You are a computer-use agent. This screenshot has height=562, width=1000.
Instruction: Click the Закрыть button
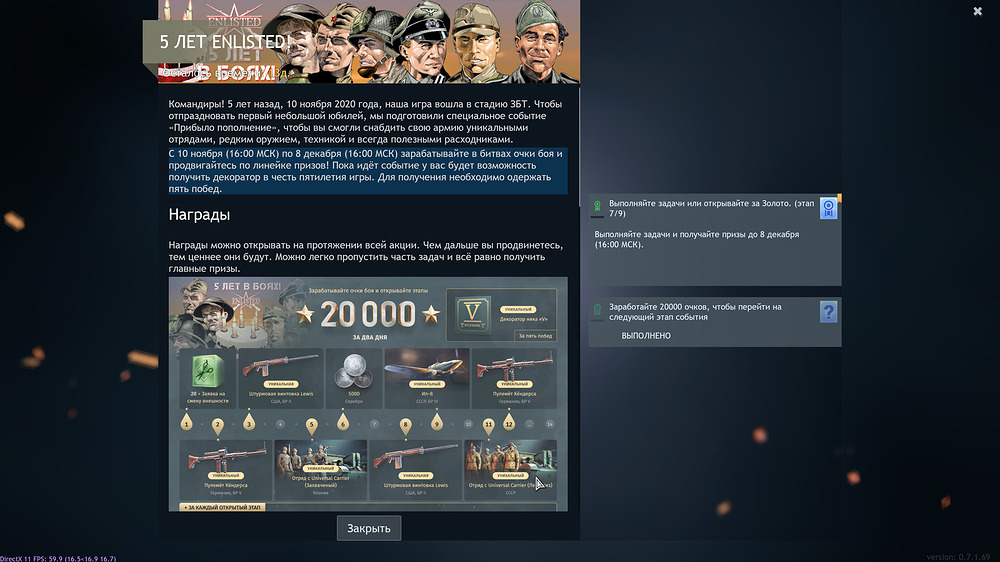369,528
